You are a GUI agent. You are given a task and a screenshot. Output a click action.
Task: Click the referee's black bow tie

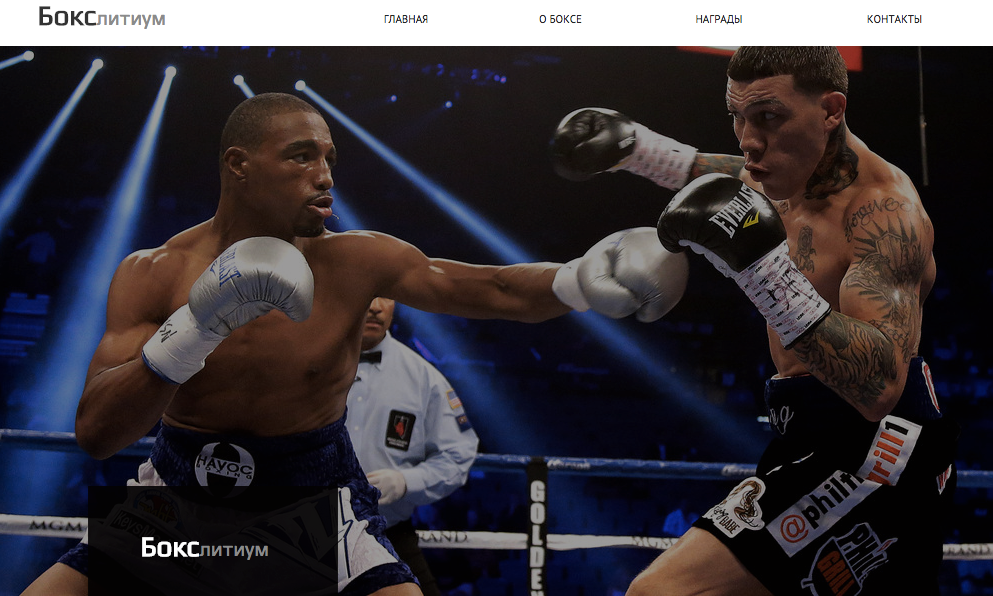[x=370, y=357]
